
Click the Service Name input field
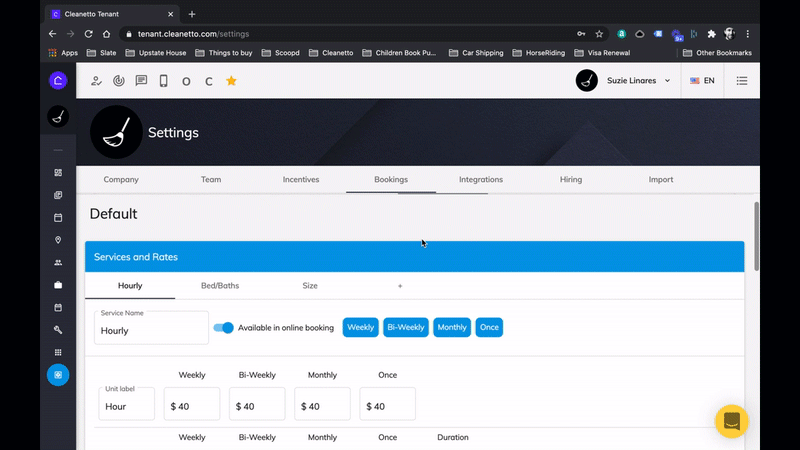(x=151, y=330)
